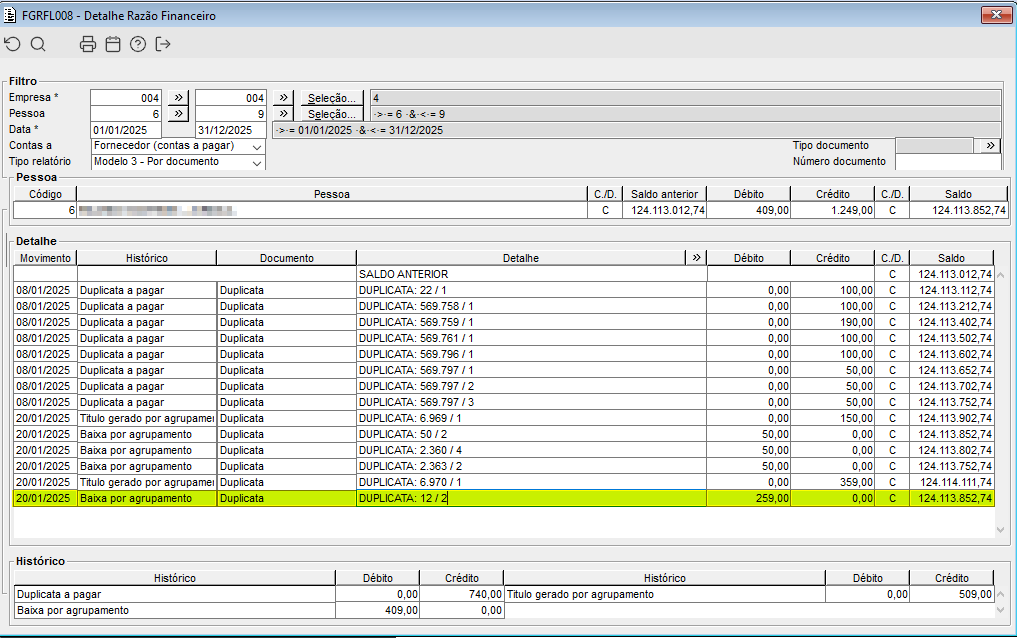Click the Código column header in Pessoa

(x=45, y=194)
